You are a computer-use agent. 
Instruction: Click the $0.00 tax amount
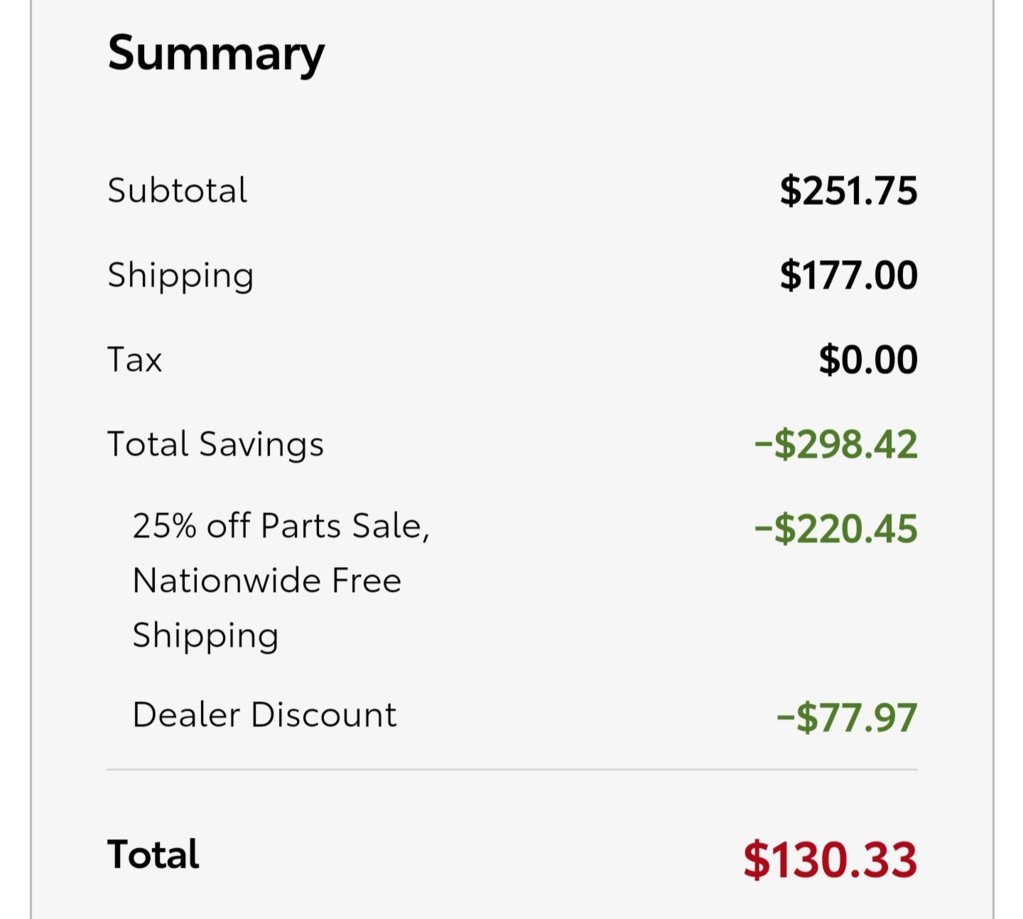point(868,359)
